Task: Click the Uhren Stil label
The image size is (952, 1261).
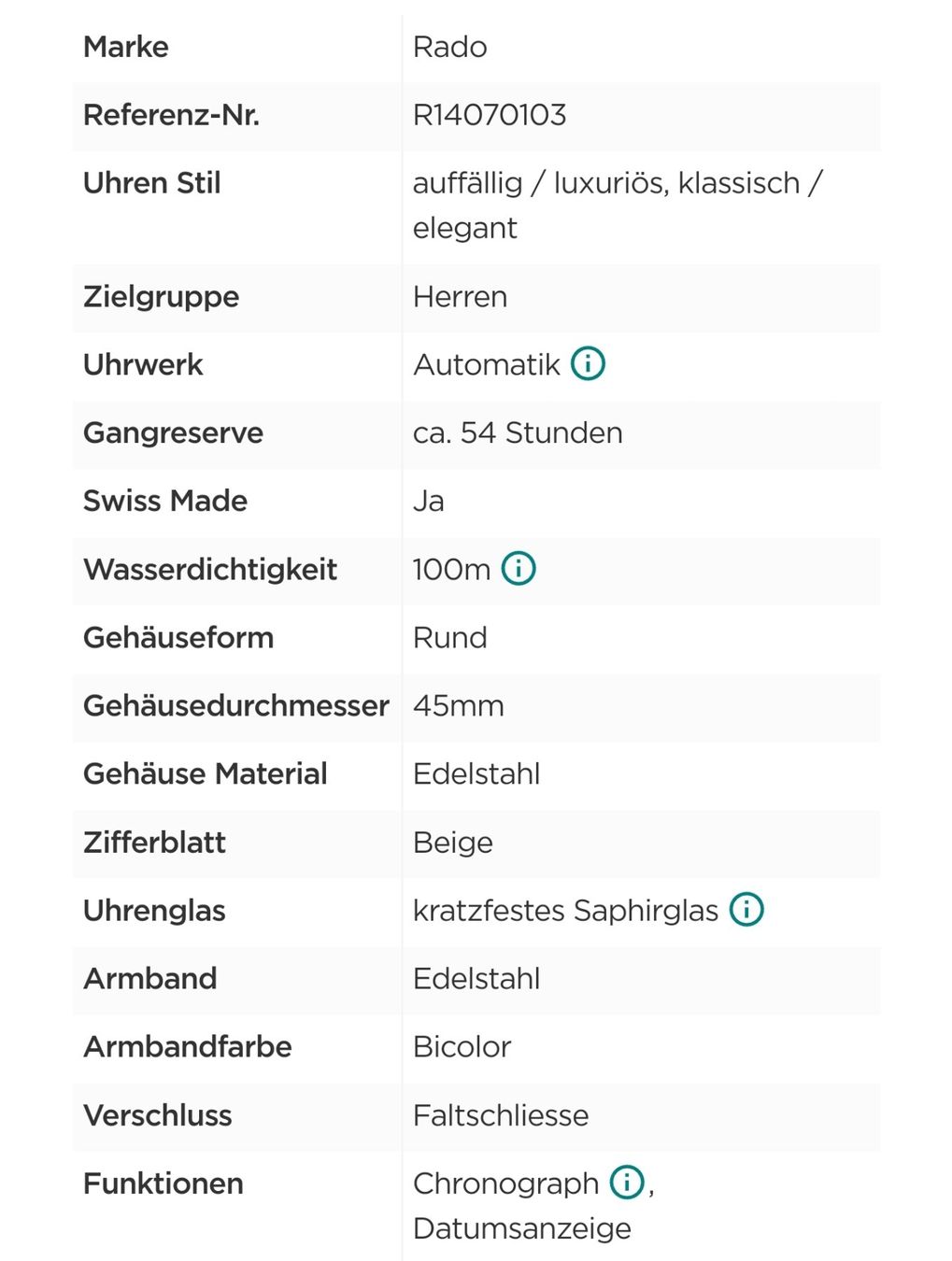Action: click(152, 183)
